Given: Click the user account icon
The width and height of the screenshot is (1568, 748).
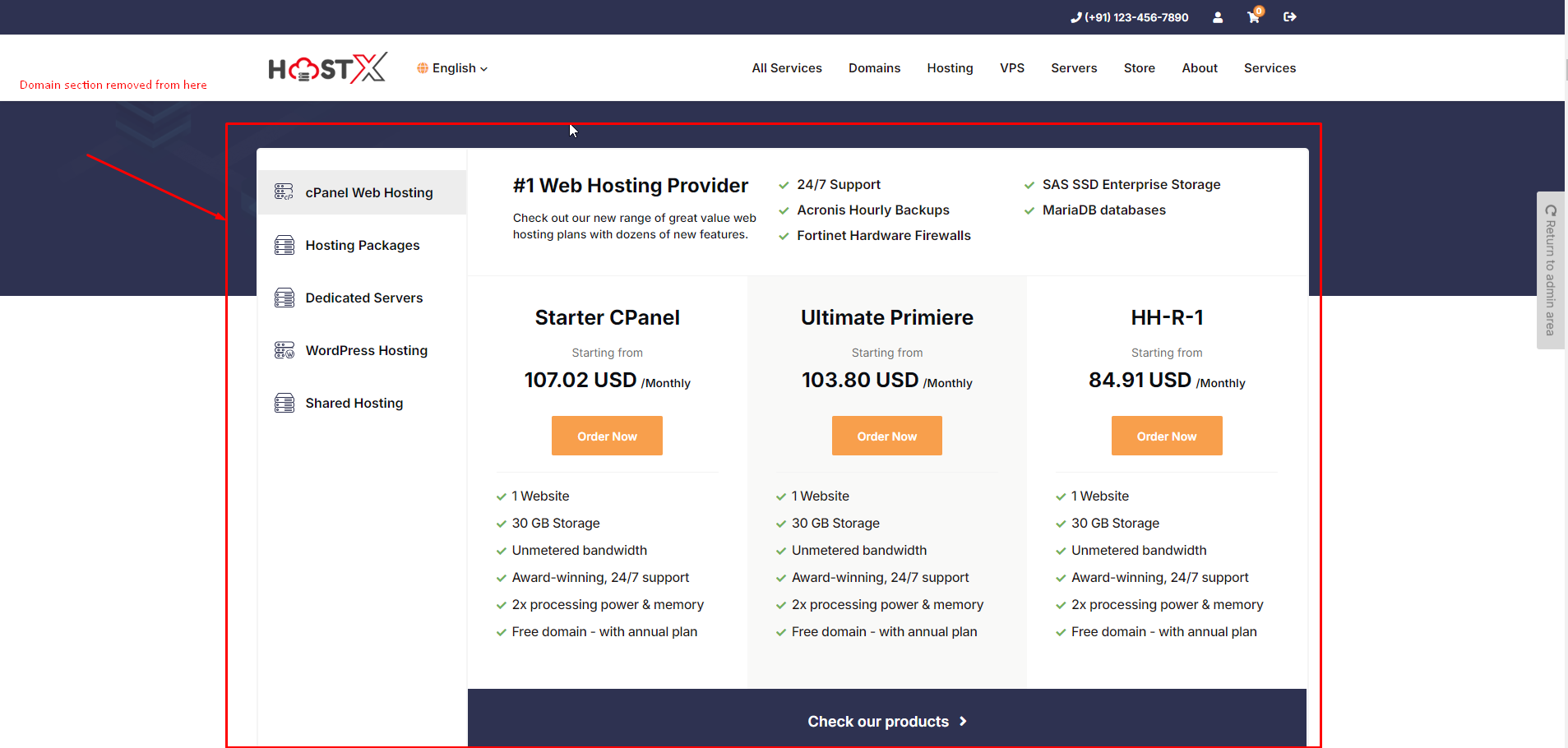Looking at the screenshot, I should pyautogui.click(x=1218, y=17).
